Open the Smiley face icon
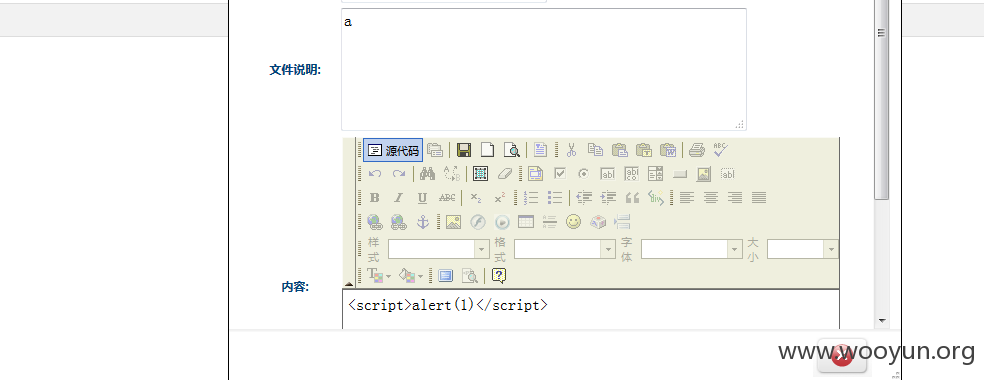 pyautogui.click(x=574, y=221)
